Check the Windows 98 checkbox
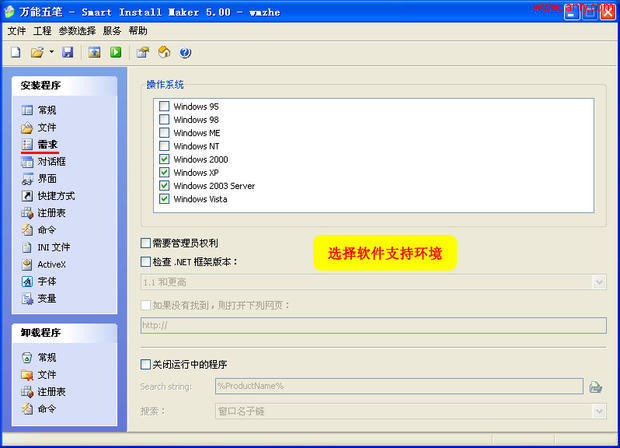This screenshot has width=620, height=448. click(164, 119)
